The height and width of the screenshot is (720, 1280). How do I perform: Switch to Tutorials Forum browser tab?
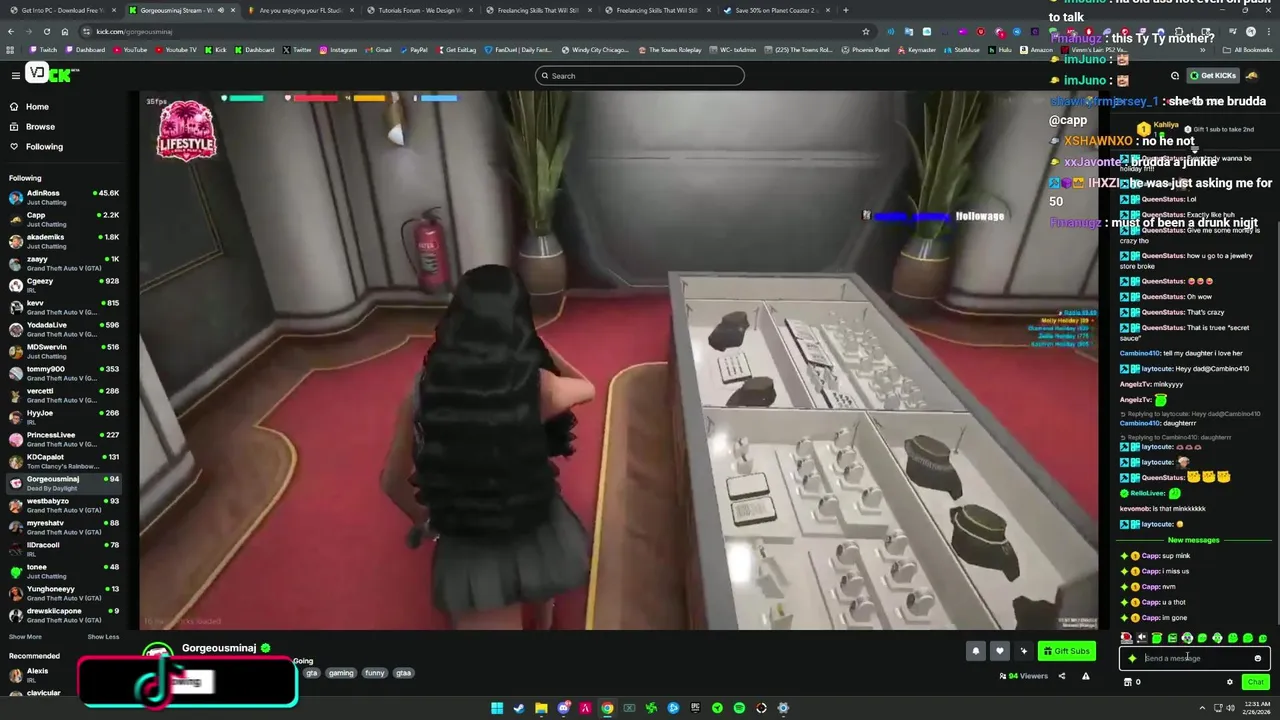(x=420, y=10)
